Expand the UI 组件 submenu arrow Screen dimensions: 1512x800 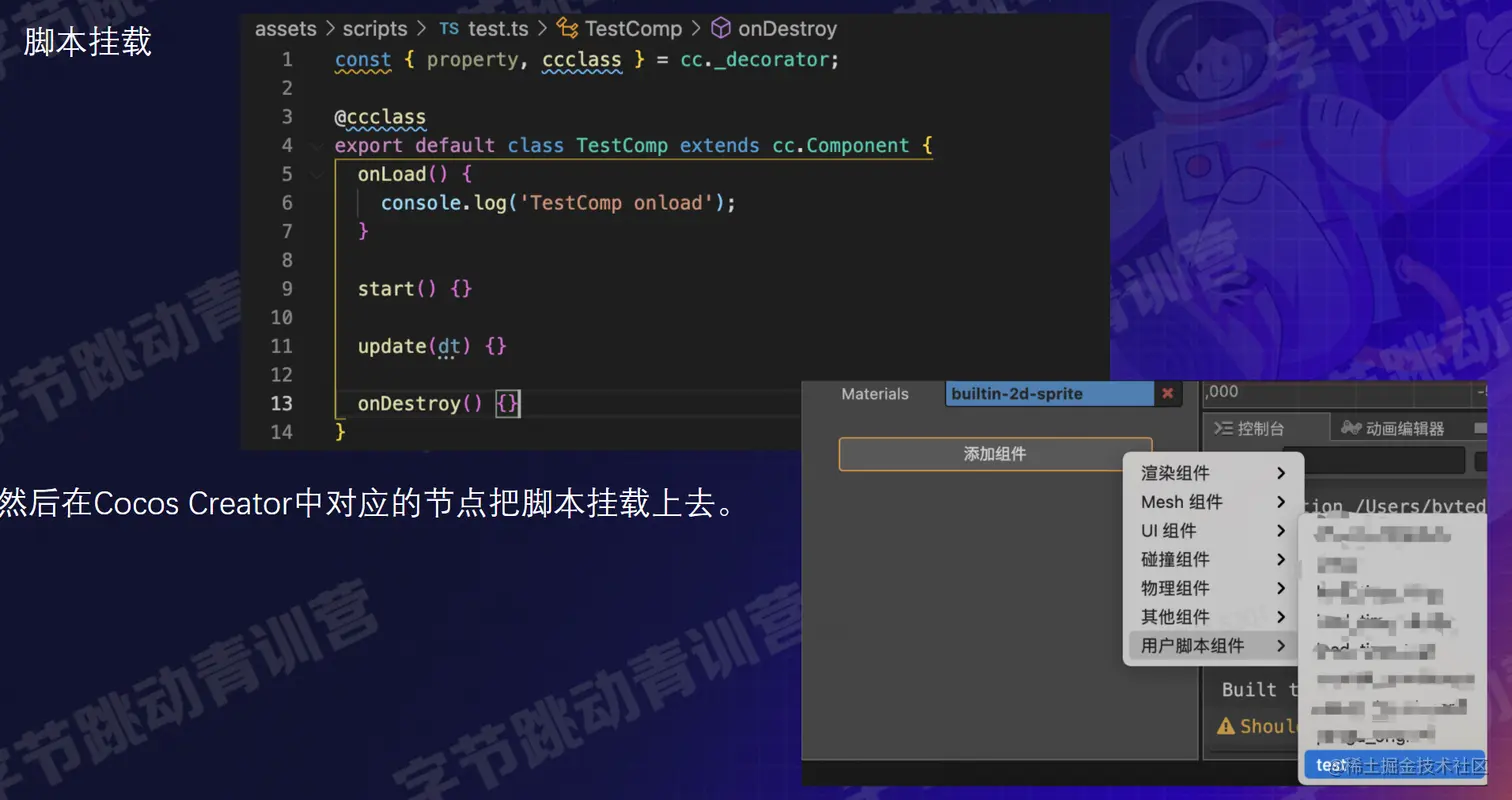(x=1281, y=531)
